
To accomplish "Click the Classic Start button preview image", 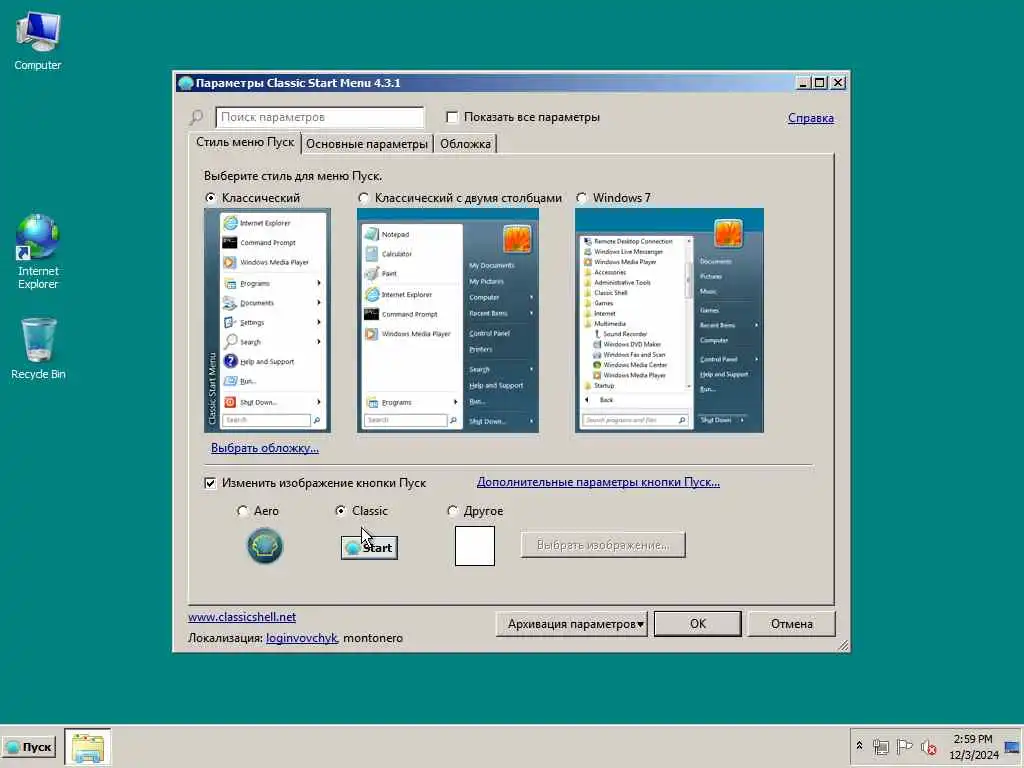I will tap(369, 547).
